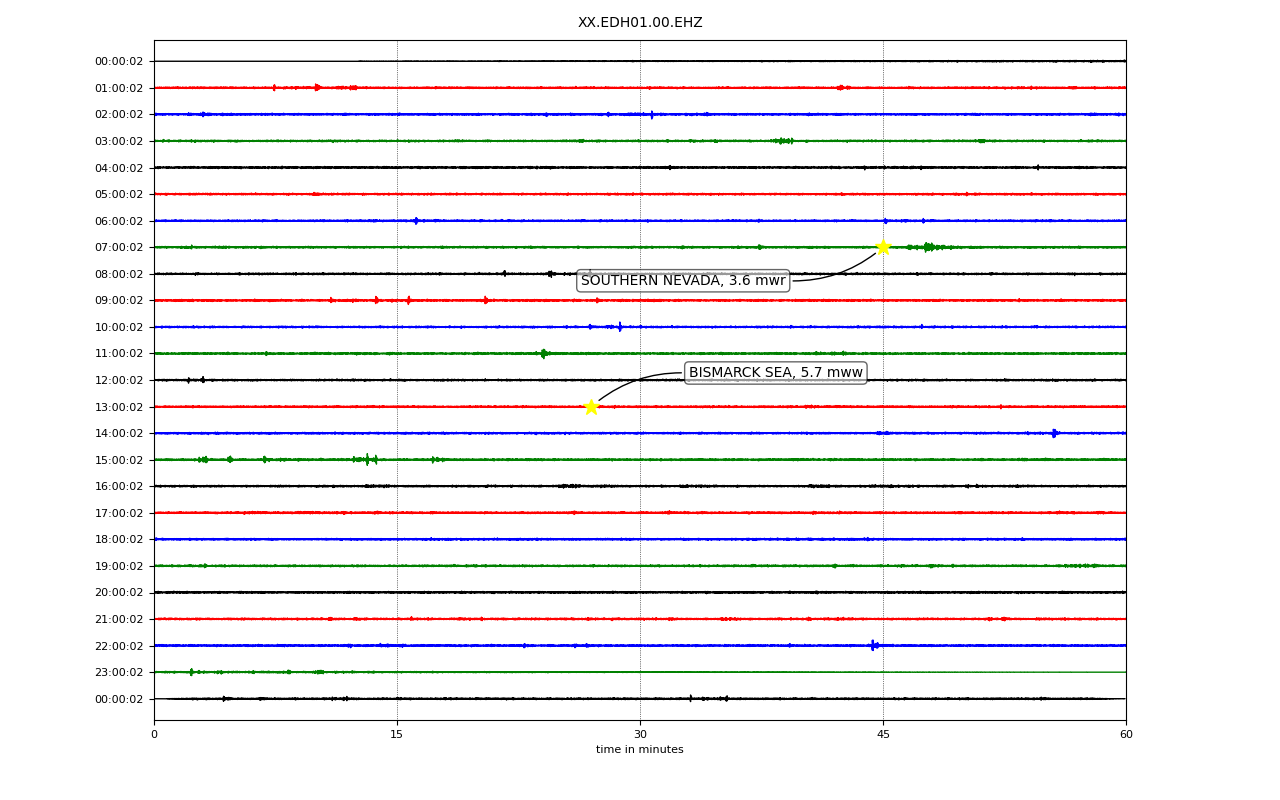Click the blue spike near minute 44 at 22:00:02
This screenshot has width=1280, height=800.
(x=873, y=646)
